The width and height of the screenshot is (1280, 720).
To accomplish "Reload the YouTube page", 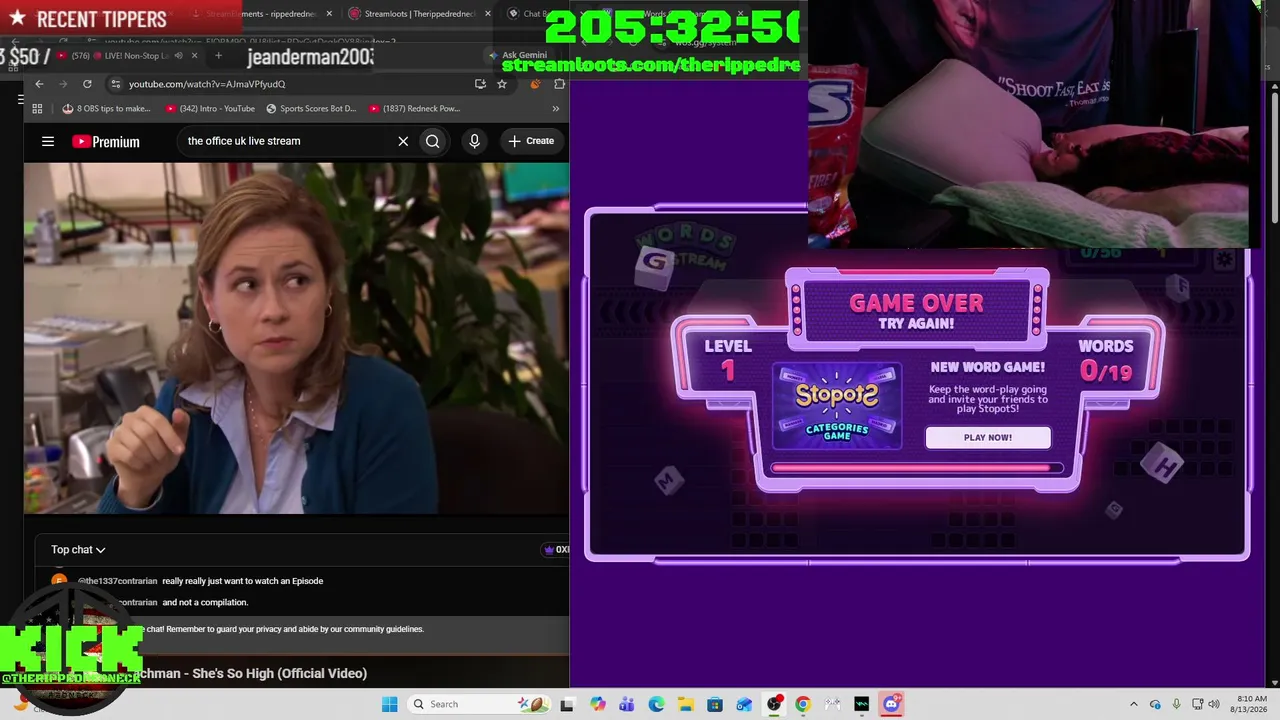I will 87,84.
